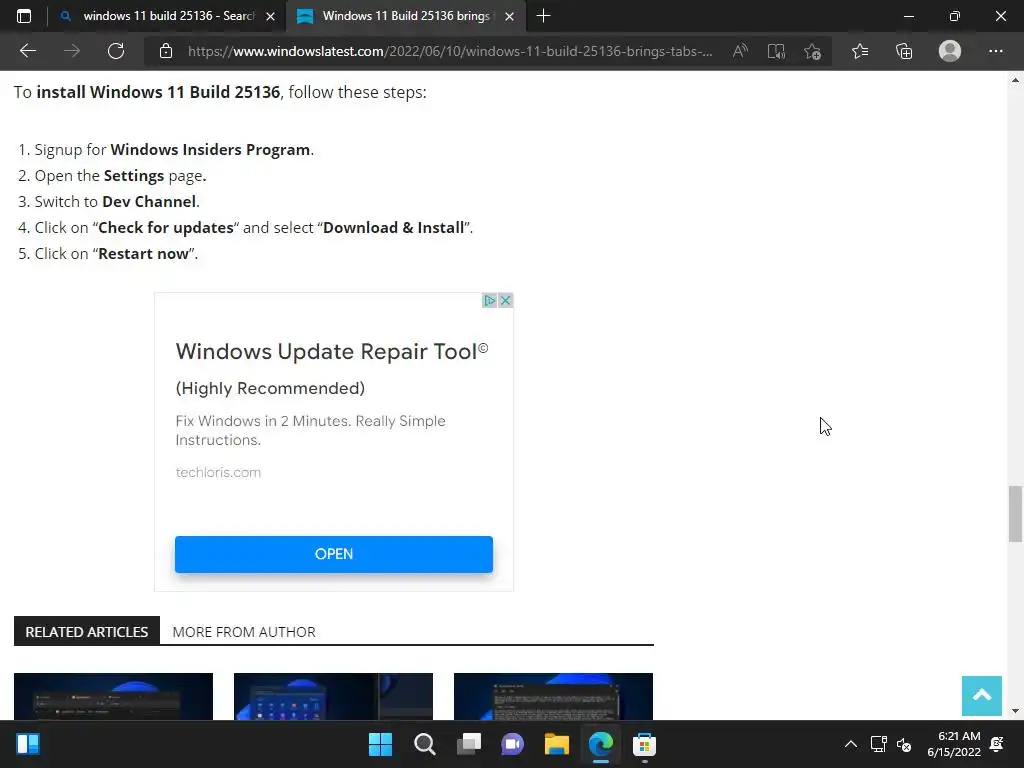Click techloris.com ad link
1024x768 pixels.
coord(218,472)
